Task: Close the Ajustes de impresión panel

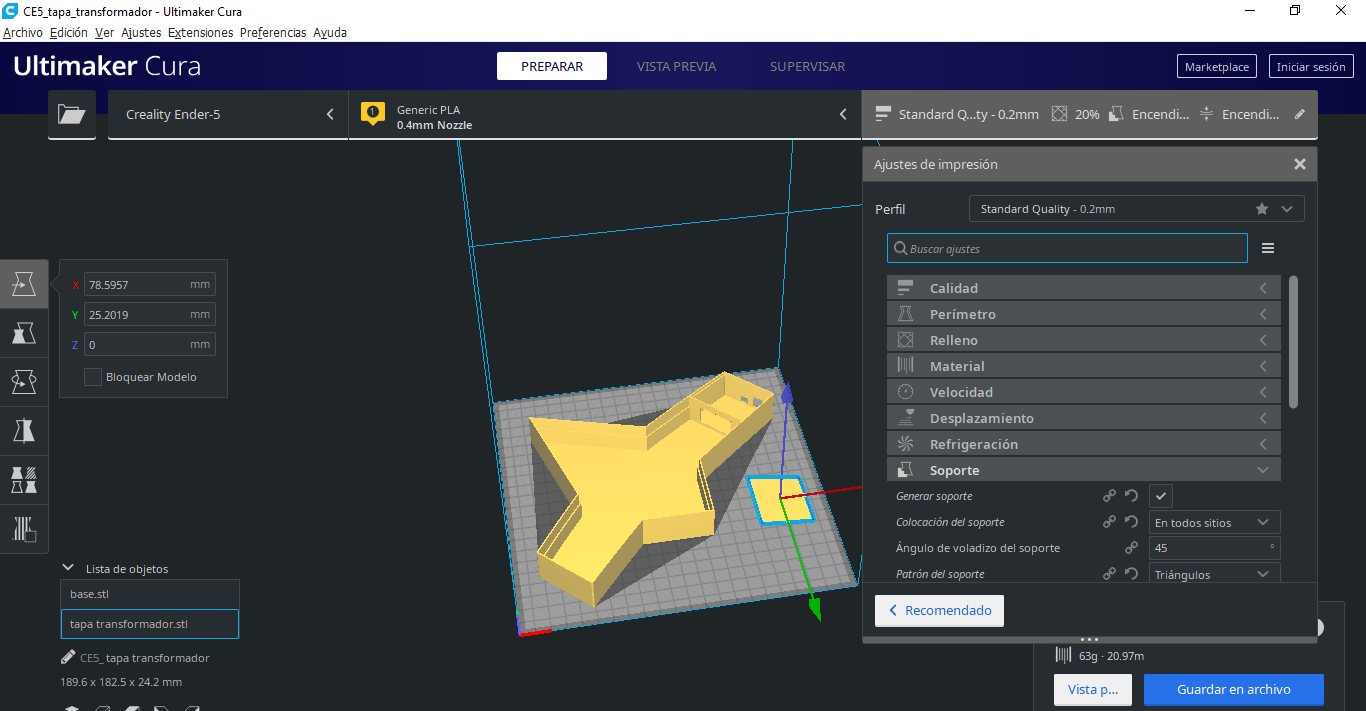Action: click(x=1300, y=164)
